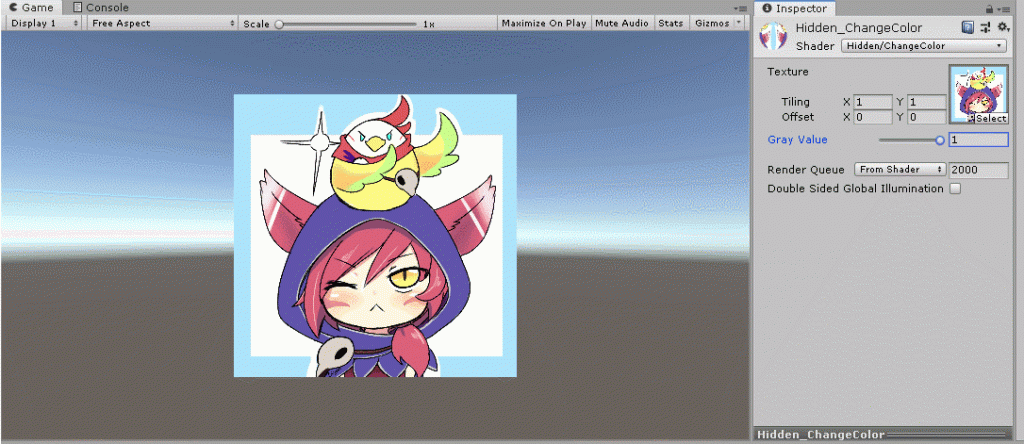Open the material help reference icon
The height and width of the screenshot is (444, 1024).
pos(968,27)
